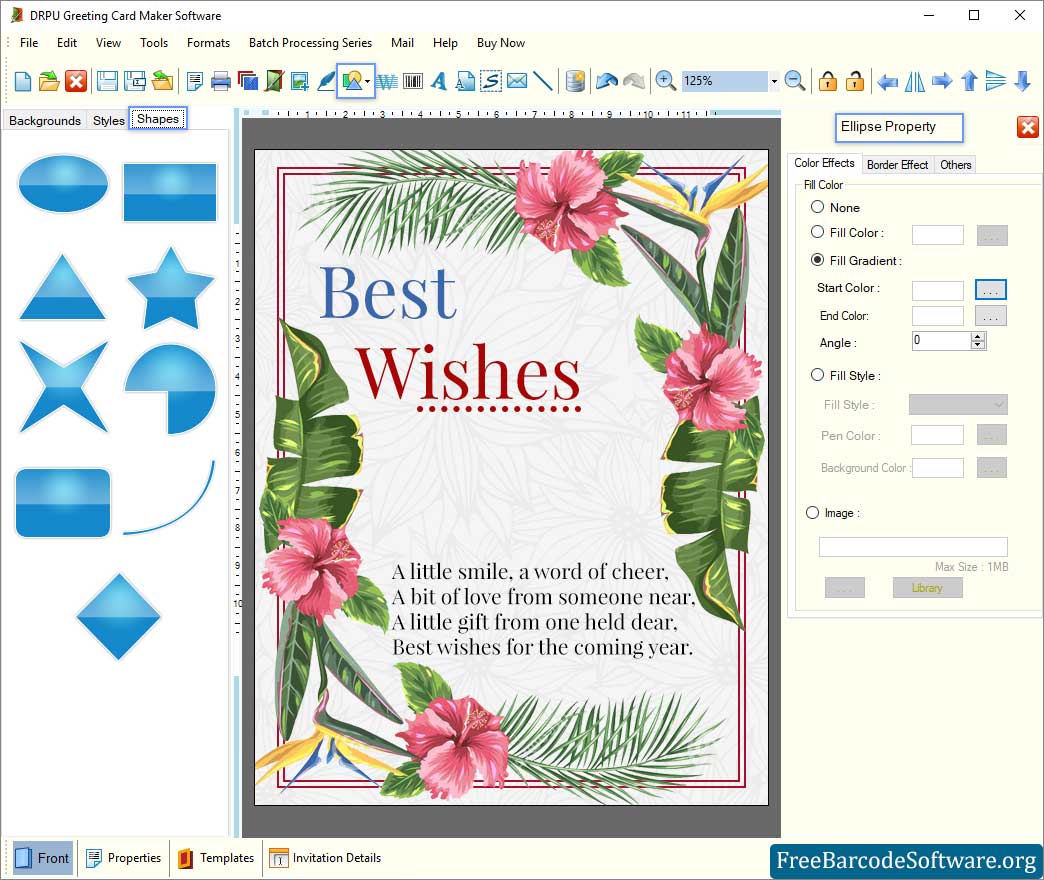
Task: Select the Text tool (letter A)
Action: click(438, 81)
